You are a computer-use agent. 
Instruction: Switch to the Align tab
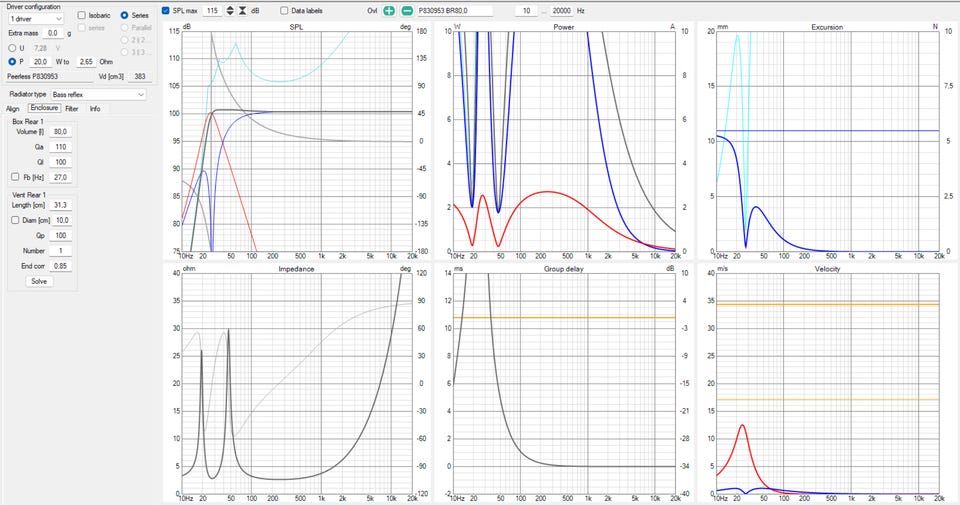coord(13,108)
